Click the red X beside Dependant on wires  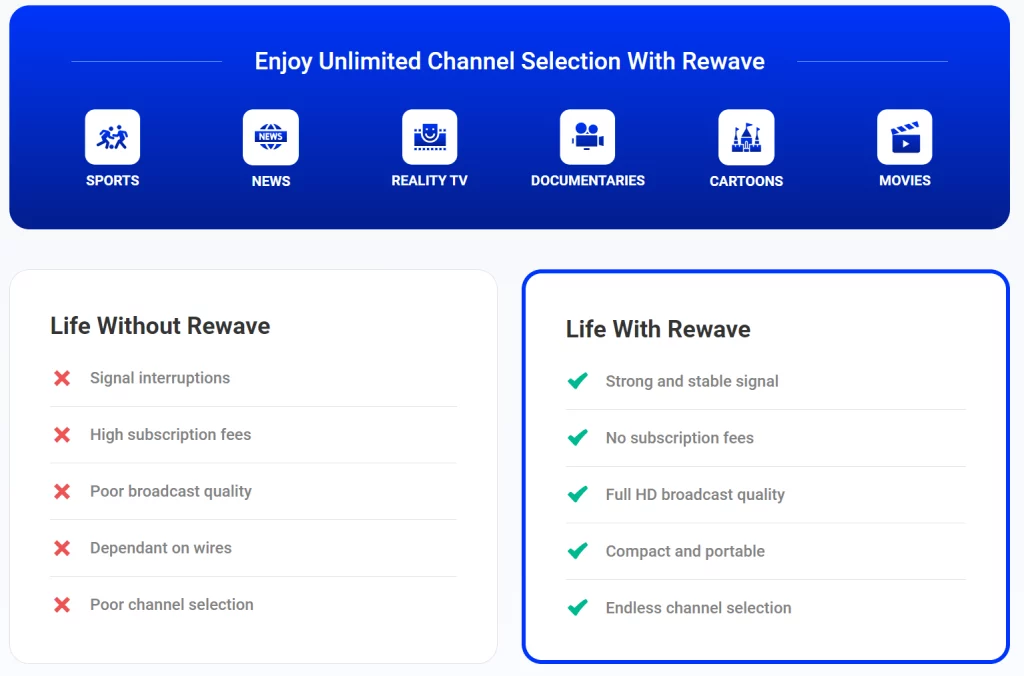(62, 548)
